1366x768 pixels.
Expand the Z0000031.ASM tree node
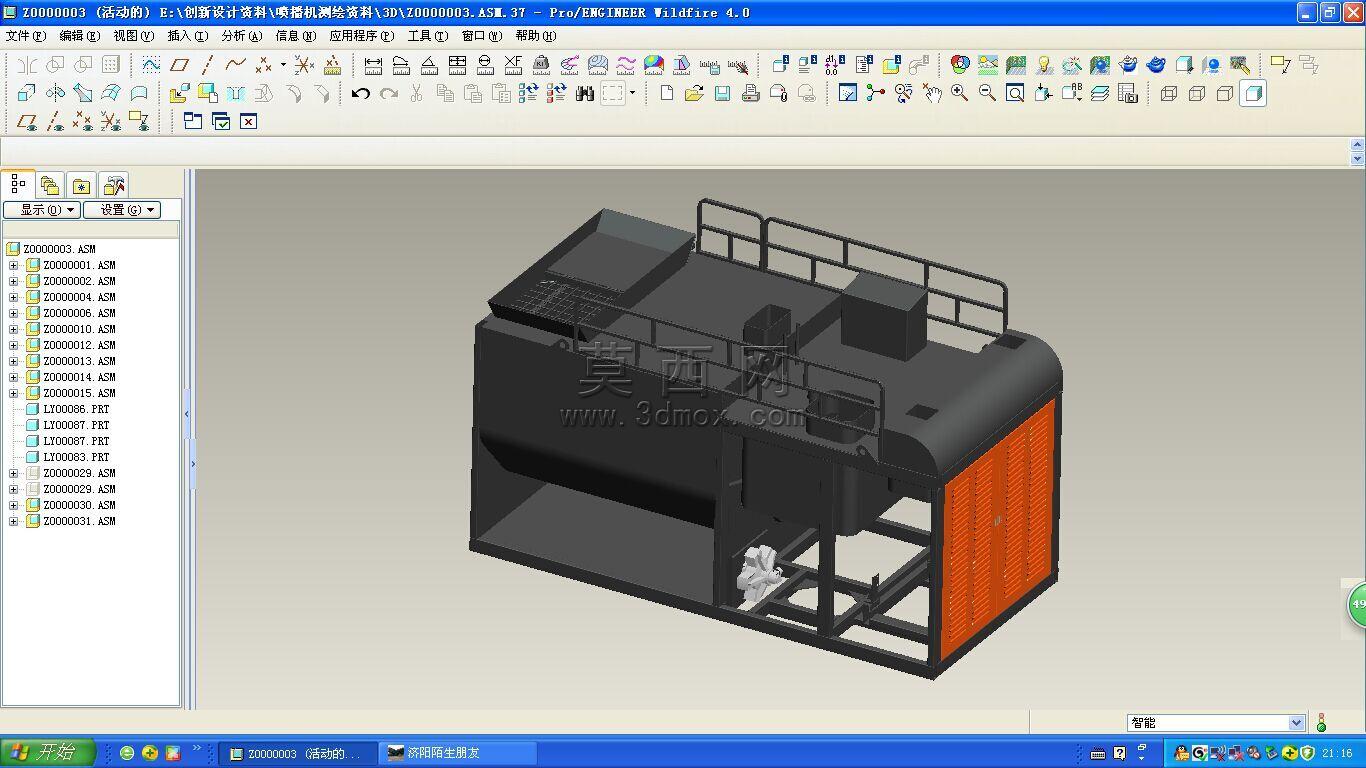(x=14, y=521)
